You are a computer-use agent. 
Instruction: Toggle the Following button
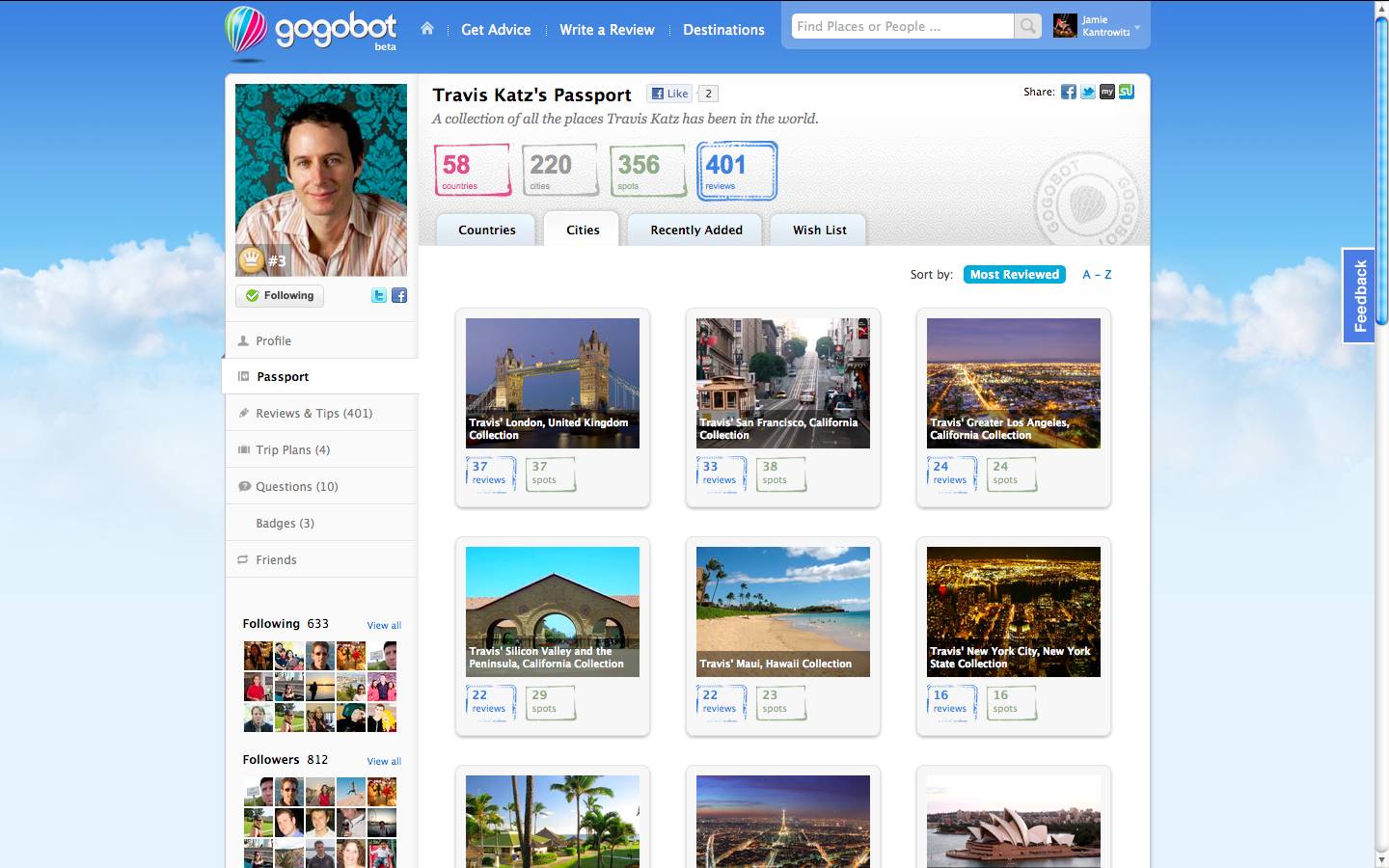[280, 295]
